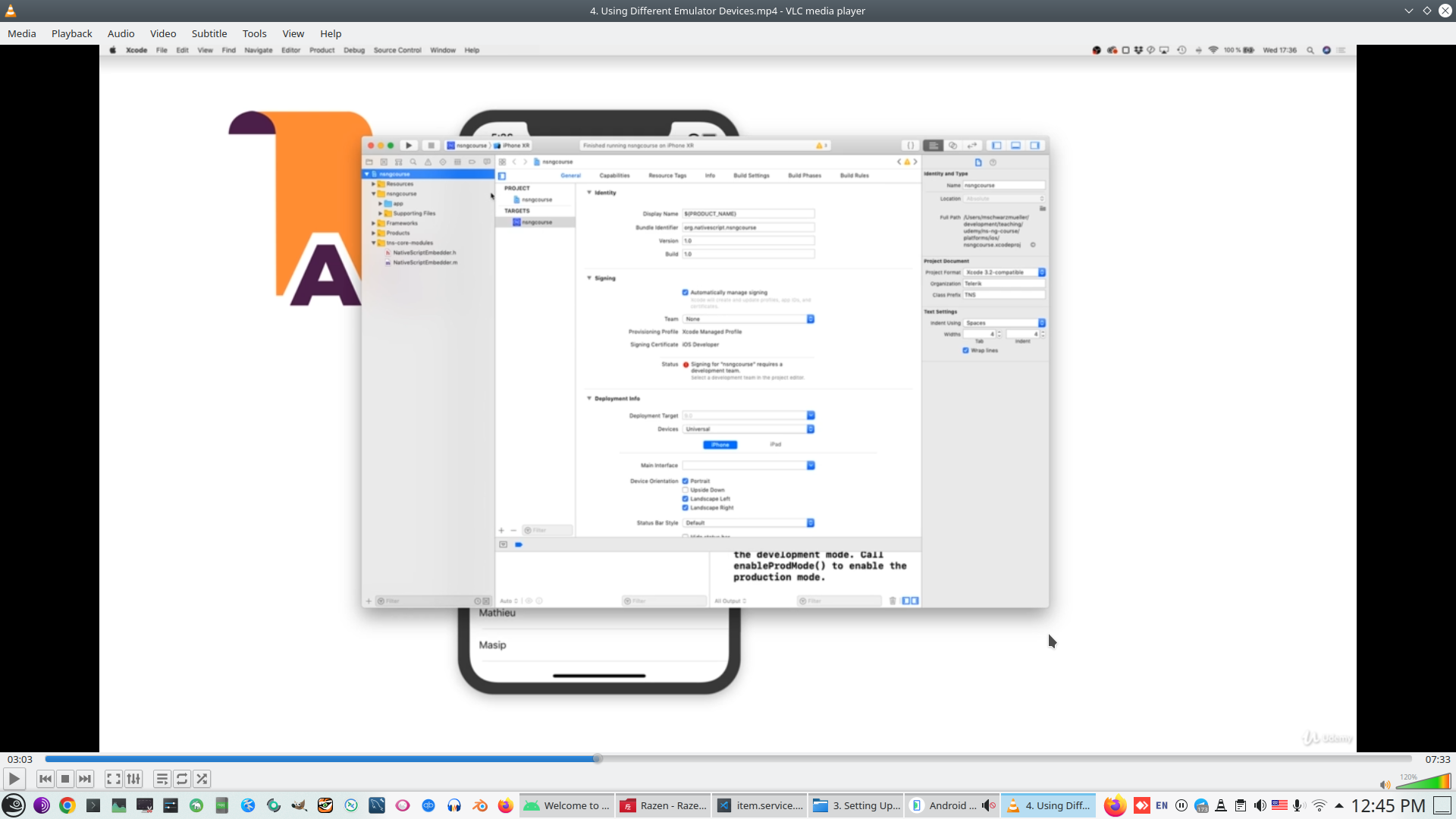Toggle random shuffle playback
This screenshot has height=819, width=1456.
point(202,779)
